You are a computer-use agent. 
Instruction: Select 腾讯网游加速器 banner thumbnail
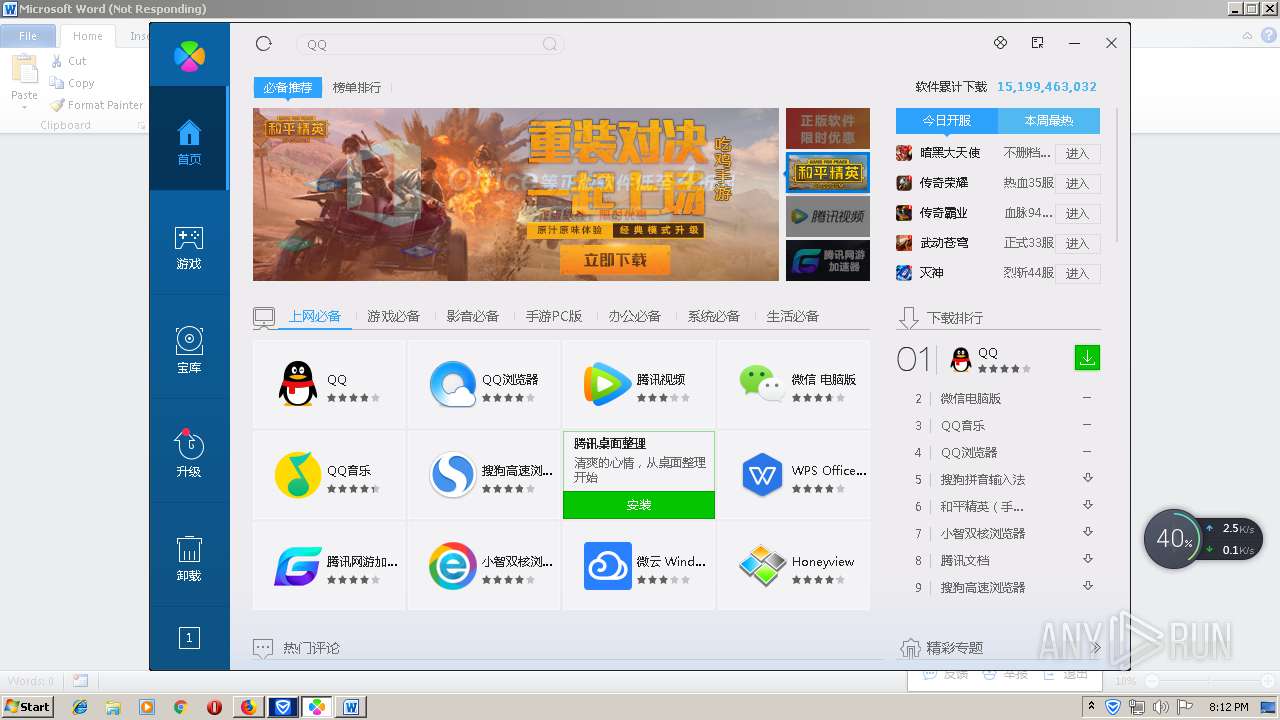(828, 260)
